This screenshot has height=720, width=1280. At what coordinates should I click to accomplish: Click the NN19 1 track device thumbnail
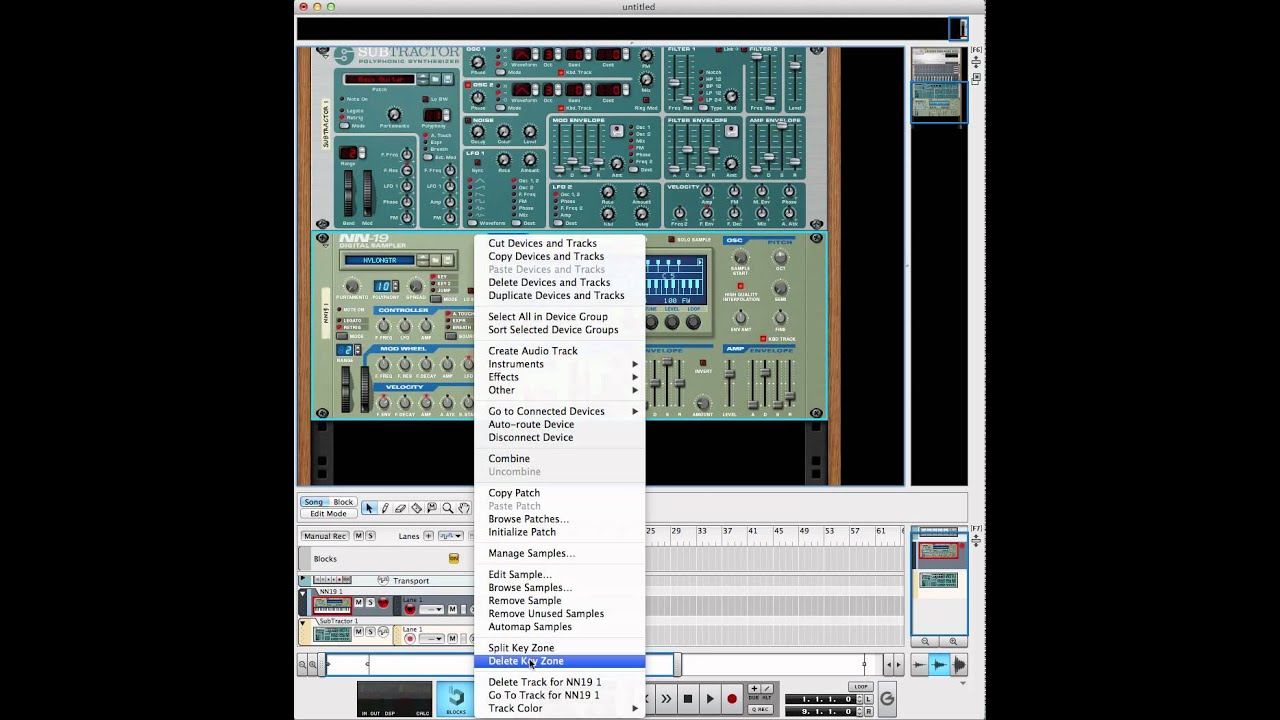coord(332,605)
